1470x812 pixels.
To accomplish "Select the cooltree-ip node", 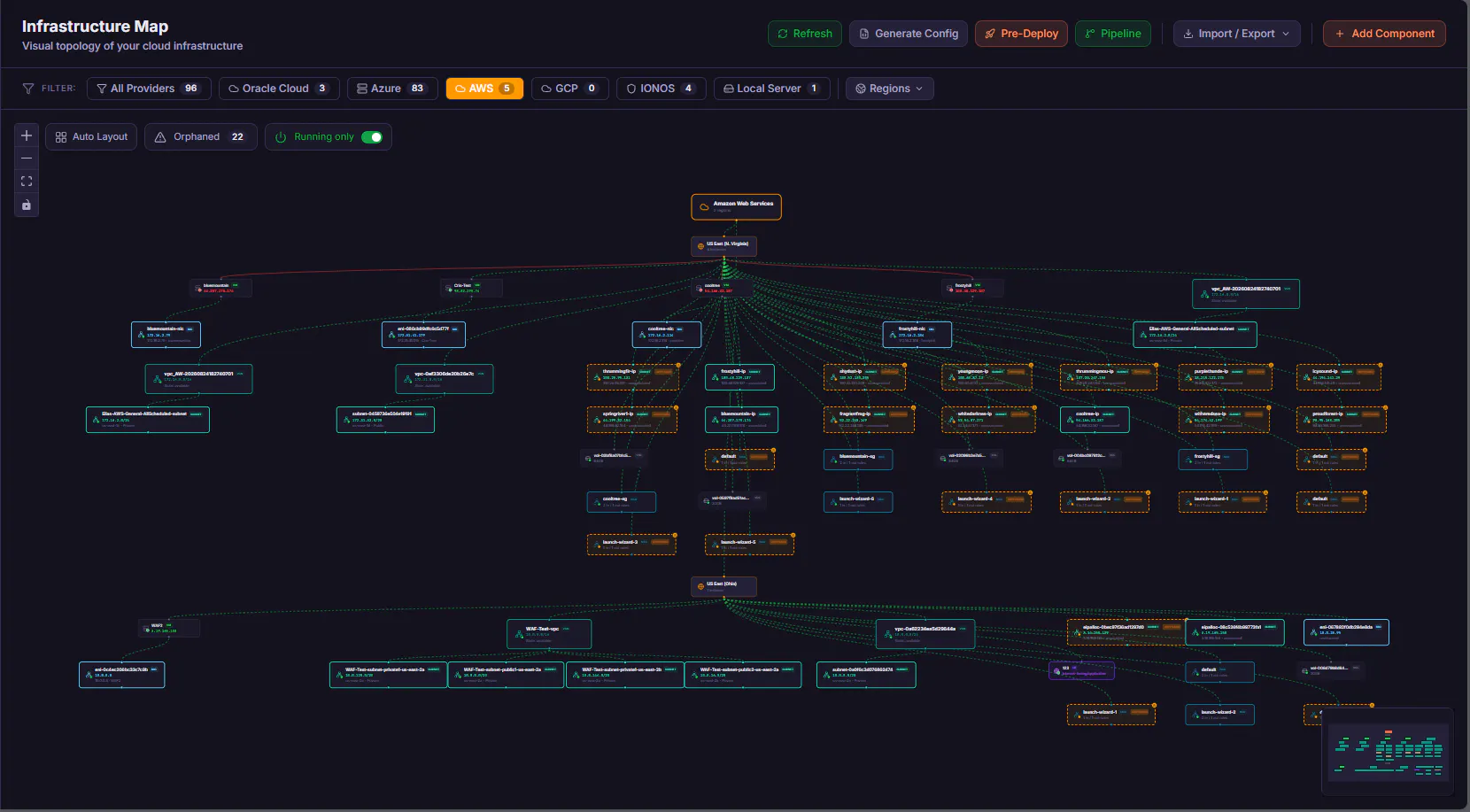I will 1095,420.
